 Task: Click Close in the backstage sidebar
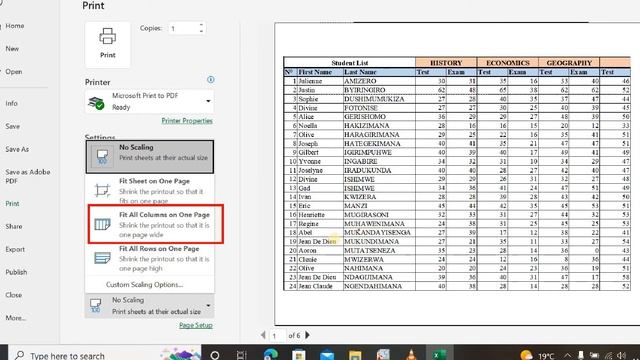(13, 295)
